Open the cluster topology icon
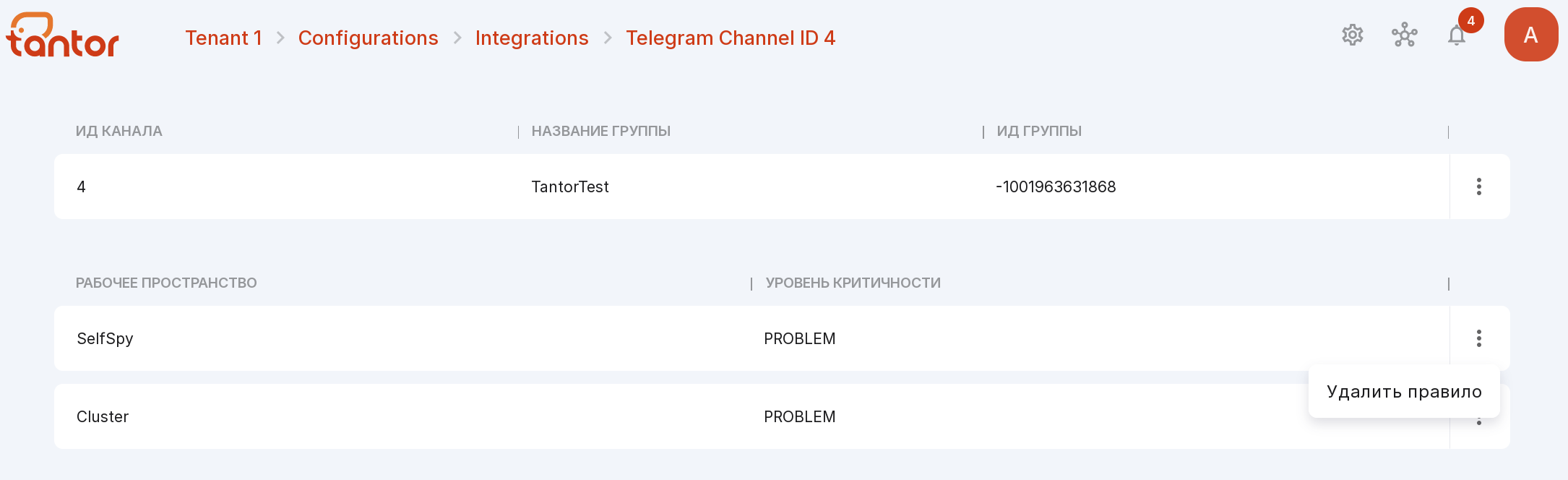1568x480 pixels. point(1404,35)
